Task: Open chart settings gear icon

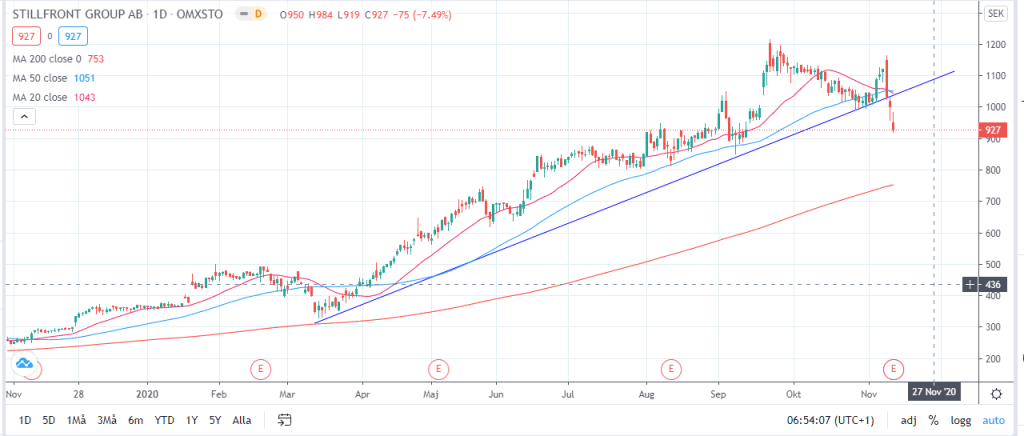Action: click(995, 393)
